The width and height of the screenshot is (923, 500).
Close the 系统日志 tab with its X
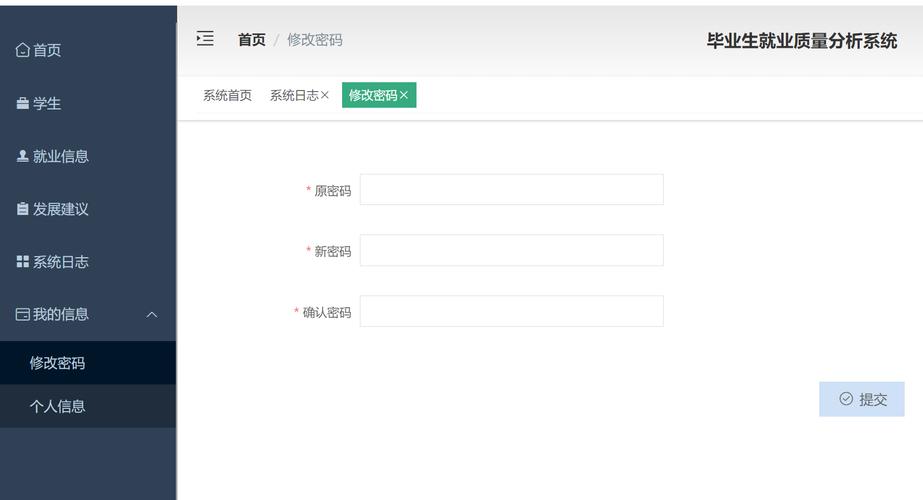325,96
